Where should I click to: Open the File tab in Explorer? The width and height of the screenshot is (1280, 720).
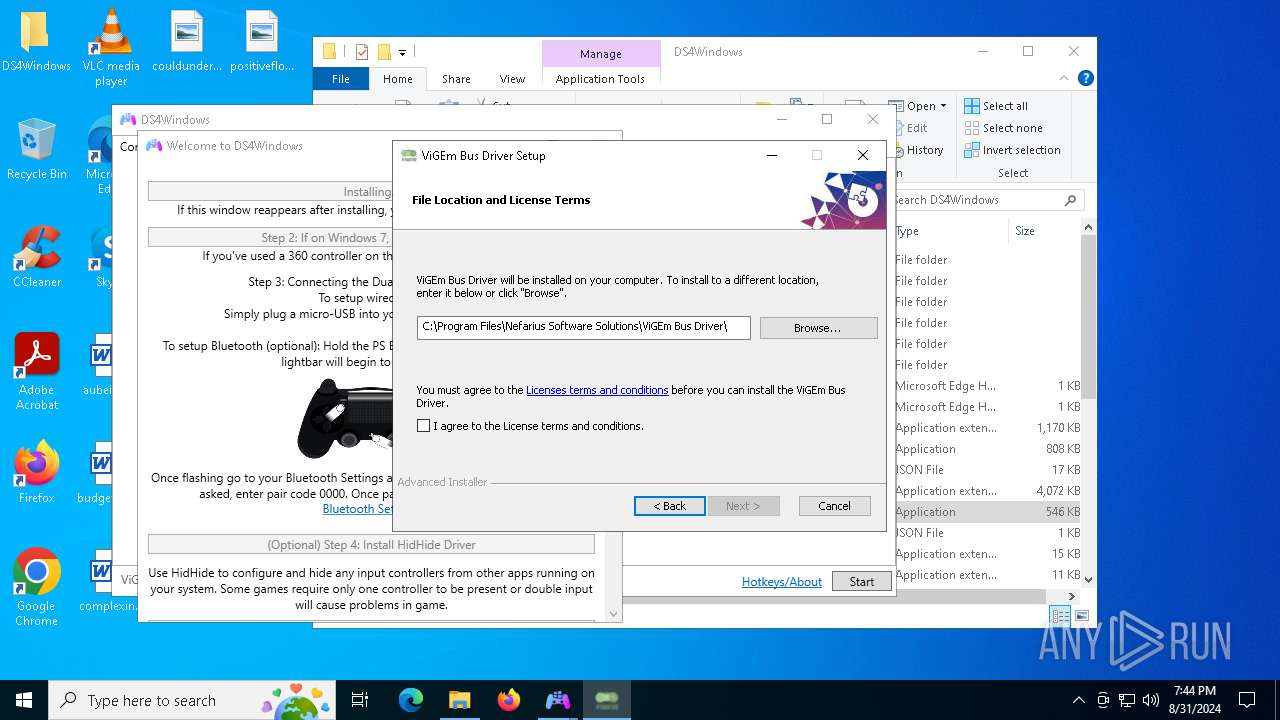pyautogui.click(x=341, y=79)
